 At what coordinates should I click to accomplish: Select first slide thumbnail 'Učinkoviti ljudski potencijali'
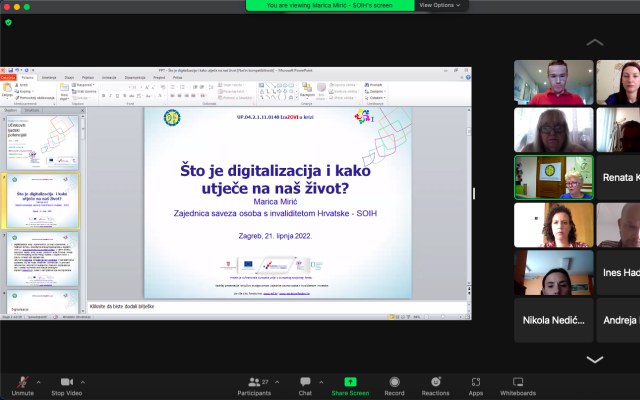[42, 143]
